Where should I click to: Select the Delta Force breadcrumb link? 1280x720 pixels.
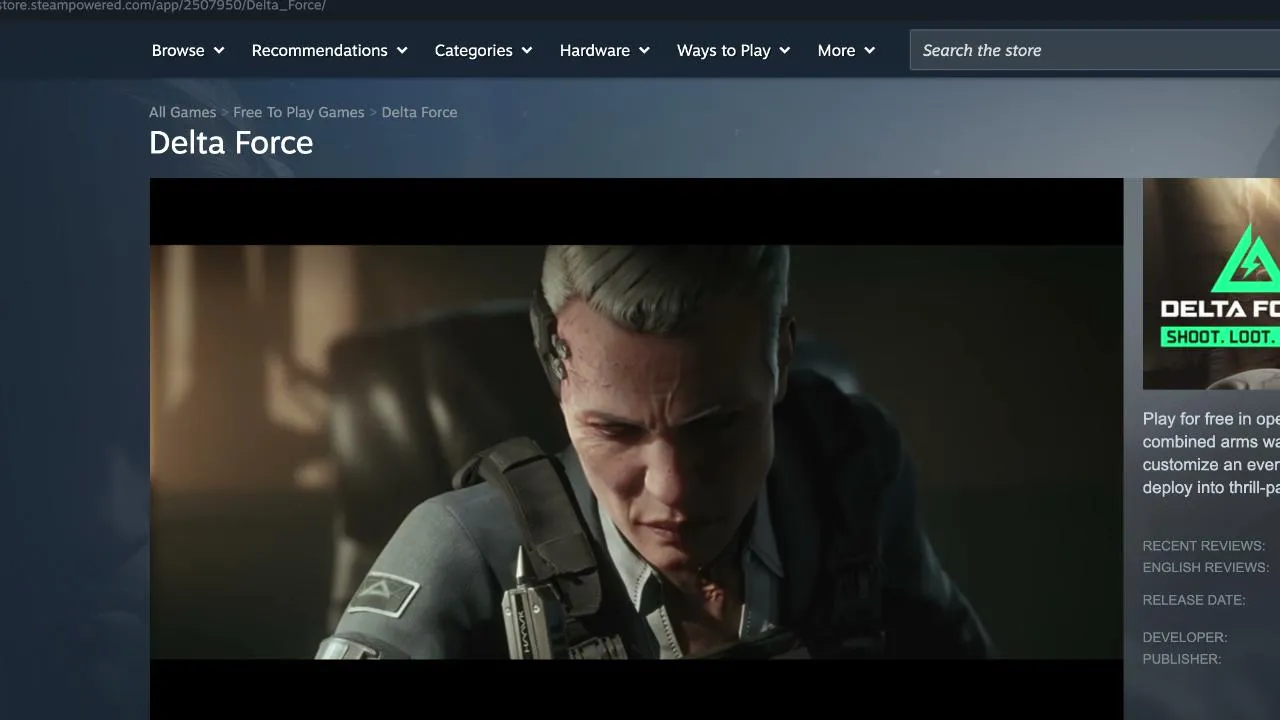[x=419, y=112]
